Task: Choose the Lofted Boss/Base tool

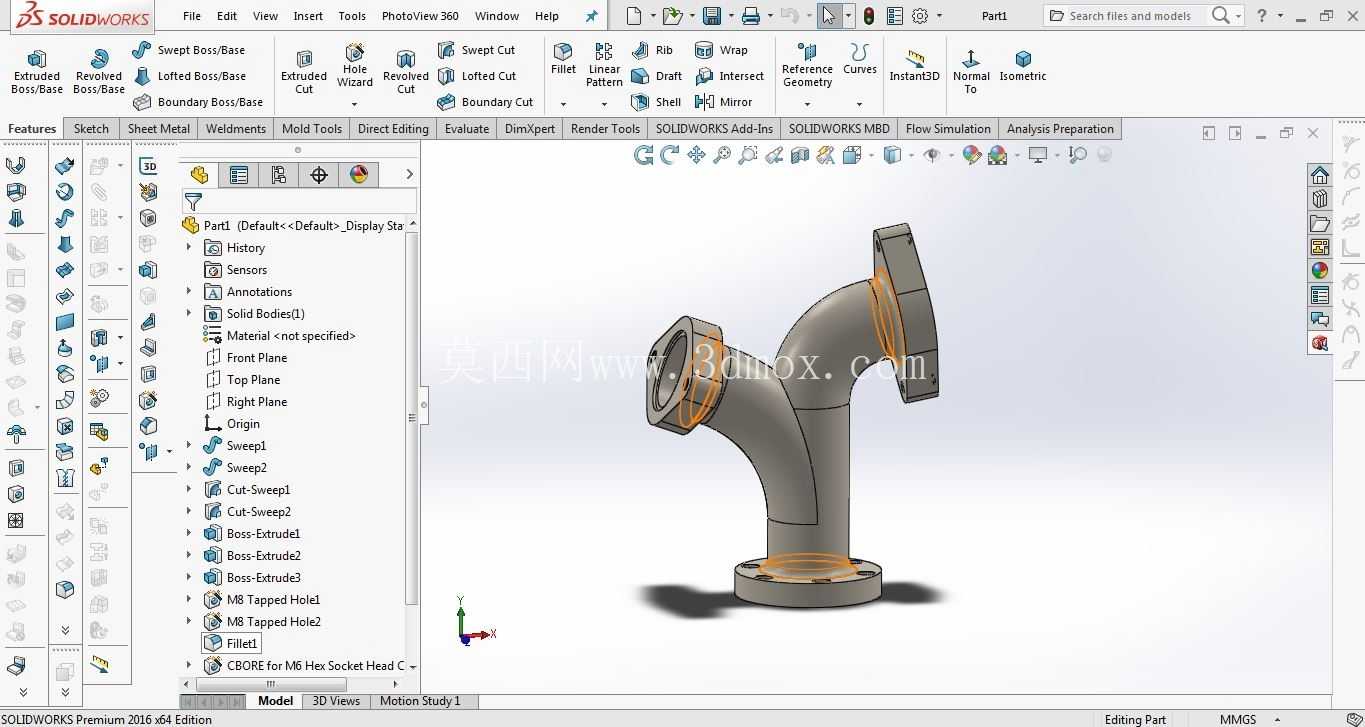Action: click(189, 76)
